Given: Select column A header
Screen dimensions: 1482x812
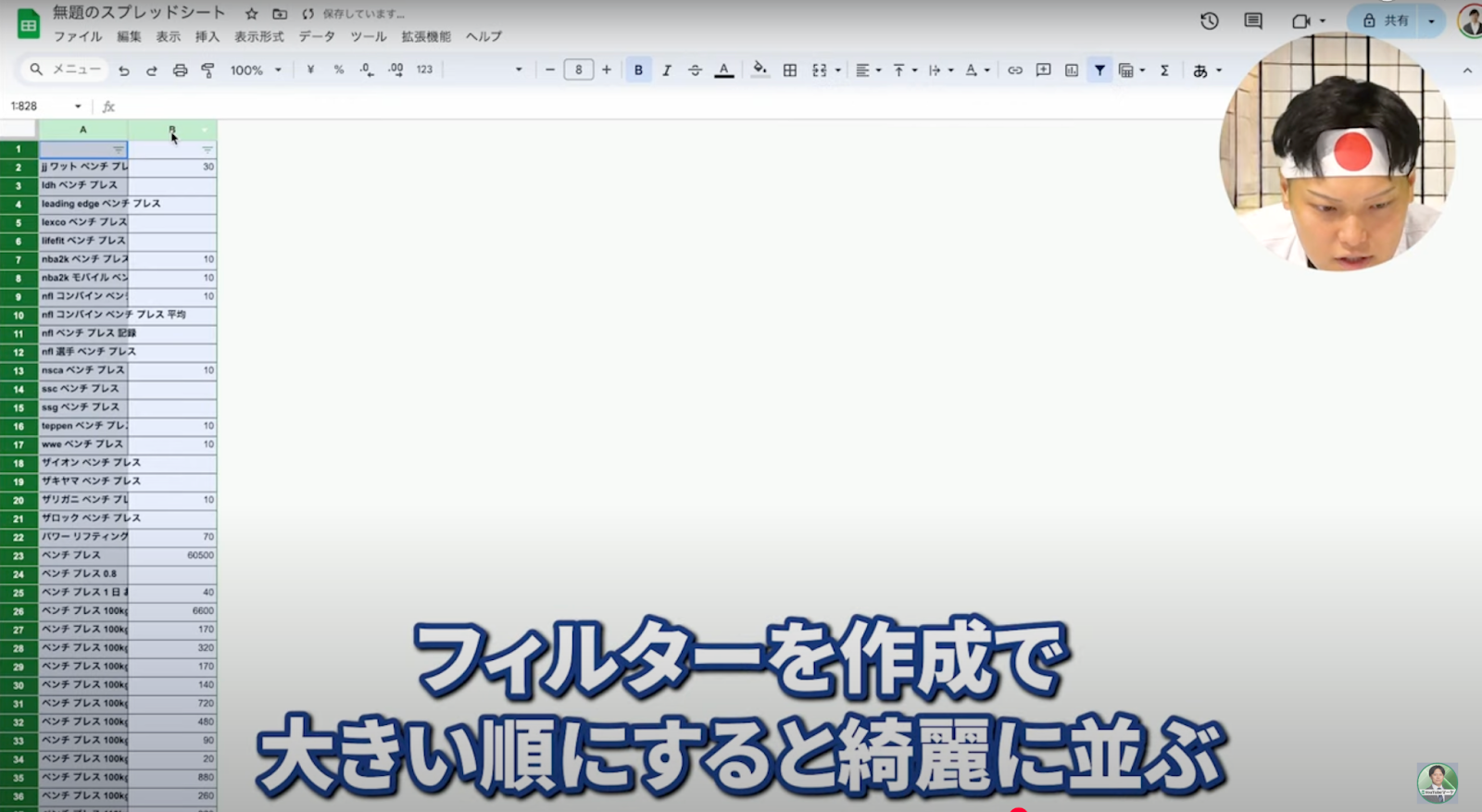Looking at the screenshot, I should click(x=83, y=130).
